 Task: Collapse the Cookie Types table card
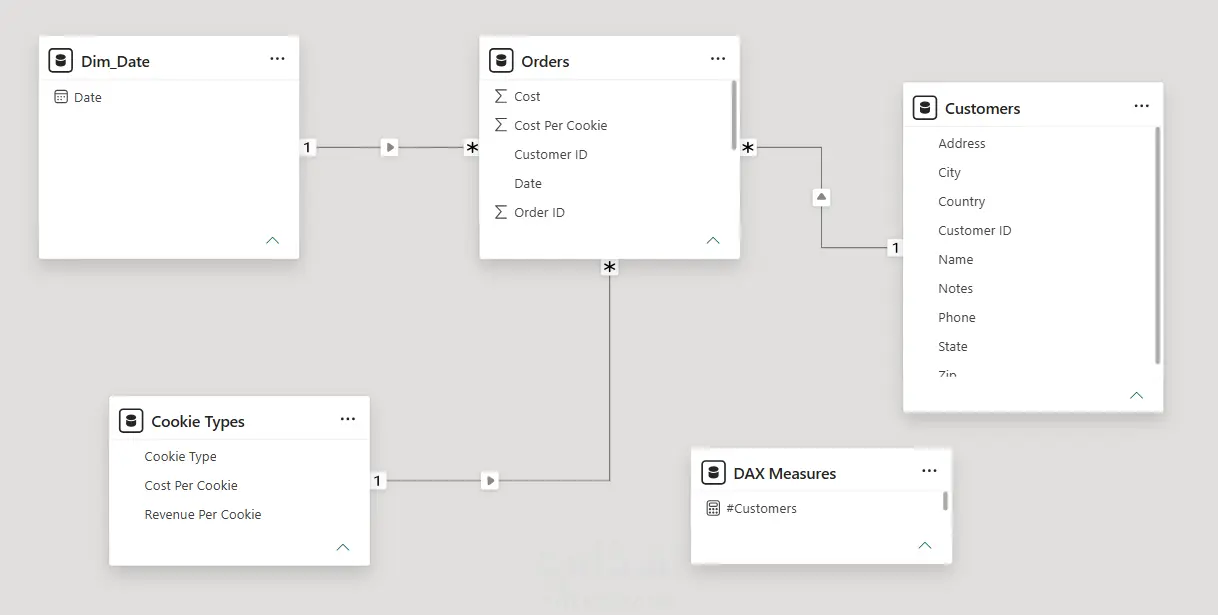(343, 547)
